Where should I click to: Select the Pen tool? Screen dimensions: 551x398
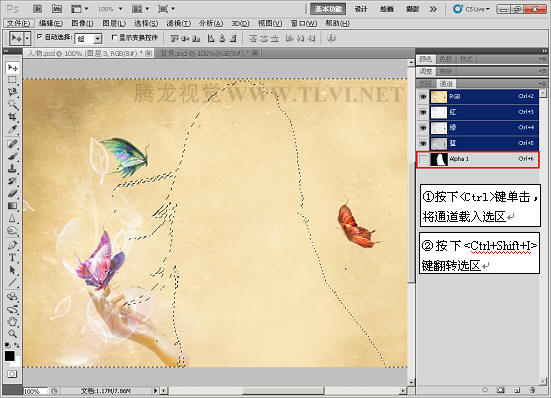(13, 245)
